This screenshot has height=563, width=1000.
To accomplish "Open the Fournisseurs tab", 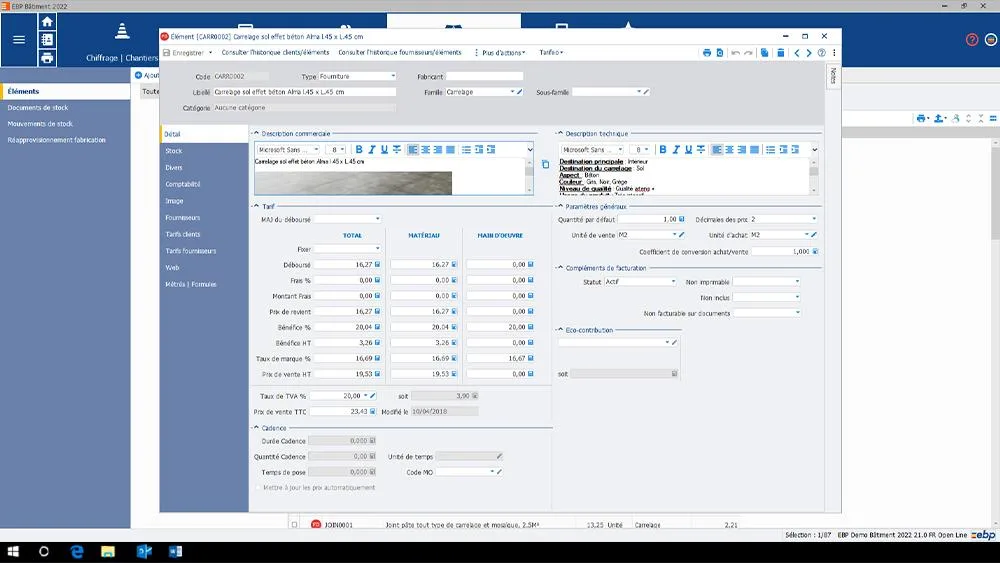I will pos(182,217).
